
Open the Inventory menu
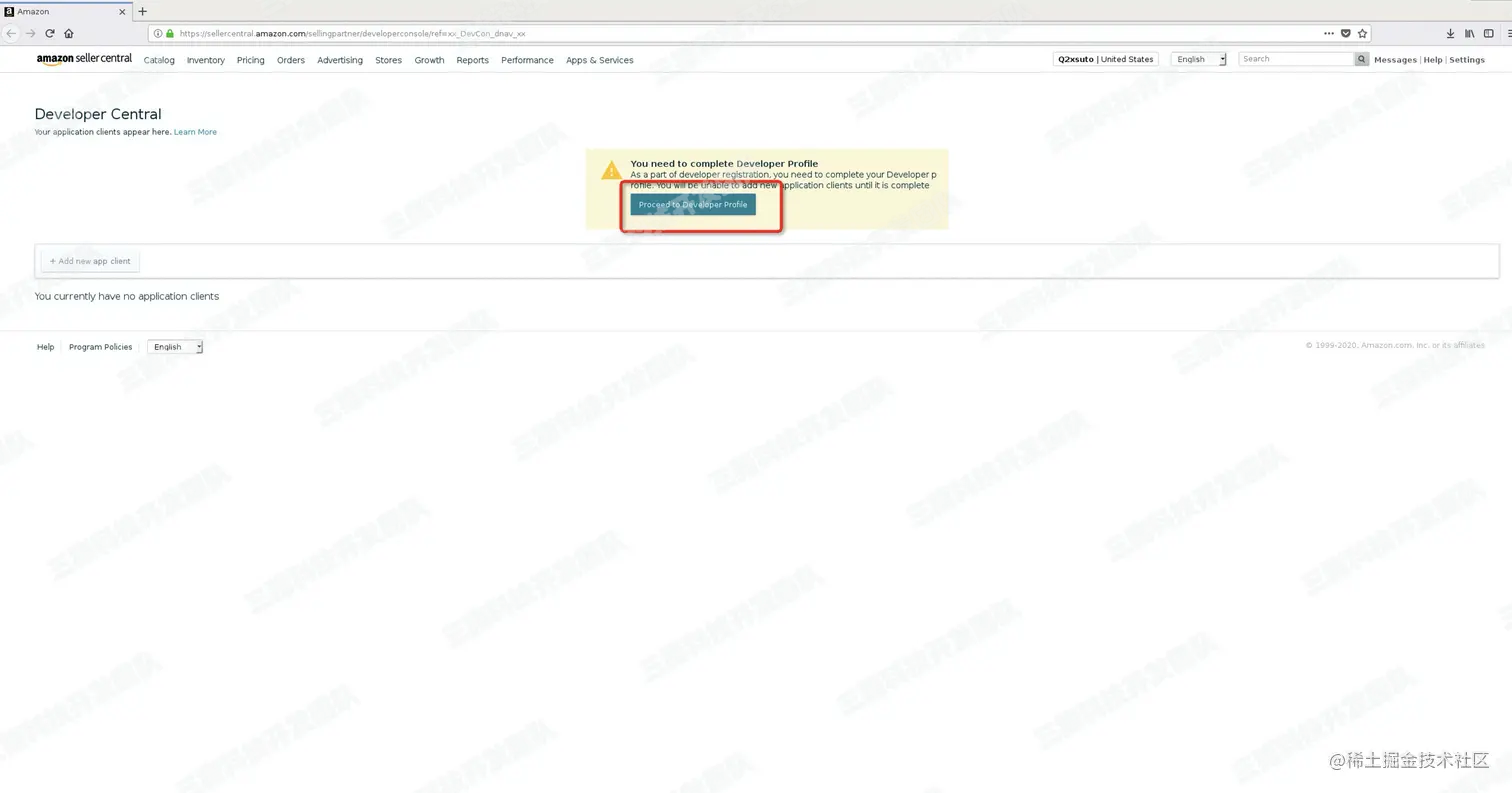click(x=205, y=60)
